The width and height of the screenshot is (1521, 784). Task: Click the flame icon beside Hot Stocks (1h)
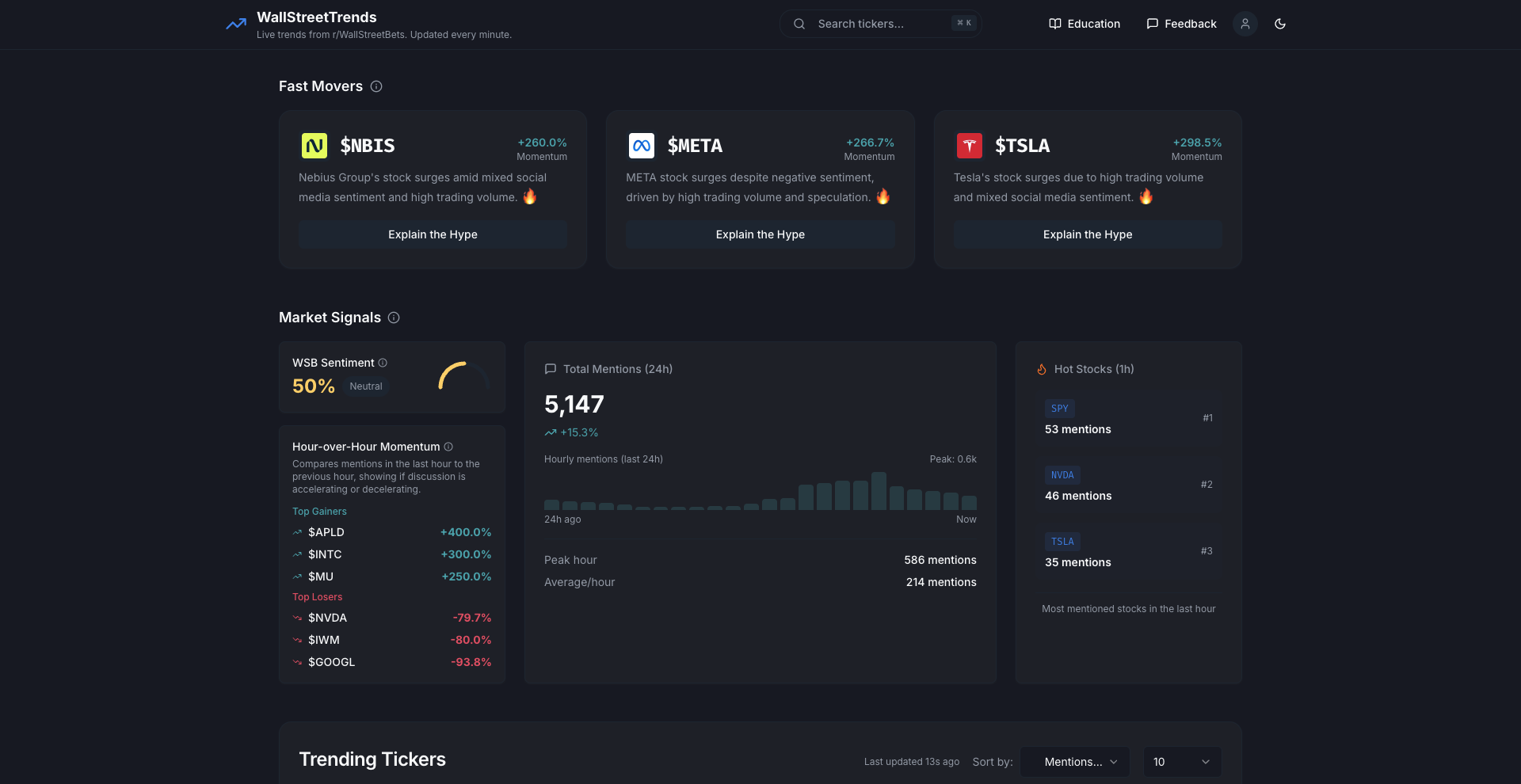[1041, 368]
